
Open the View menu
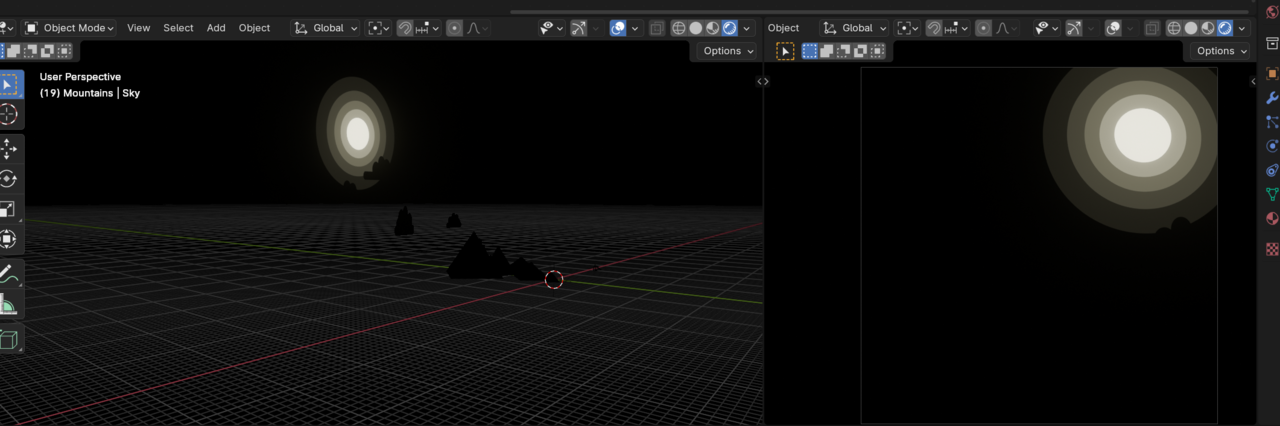coord(138,28)
